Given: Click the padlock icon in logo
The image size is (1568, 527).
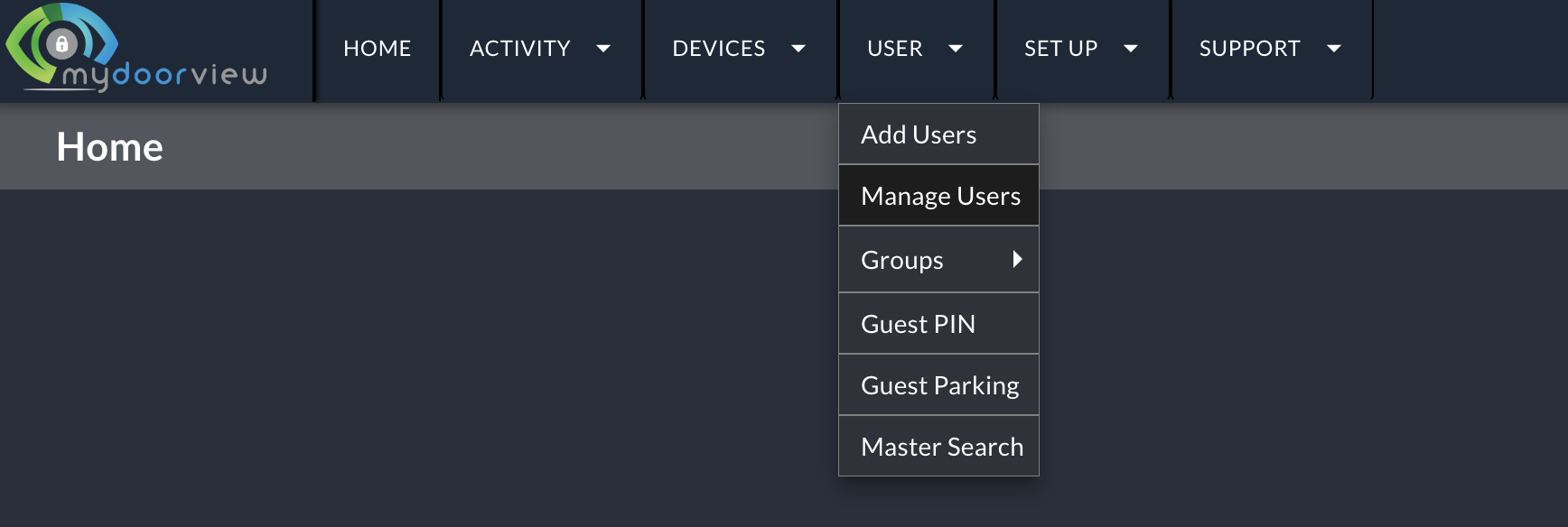Looking at the screenshot, I should [61, 43].
